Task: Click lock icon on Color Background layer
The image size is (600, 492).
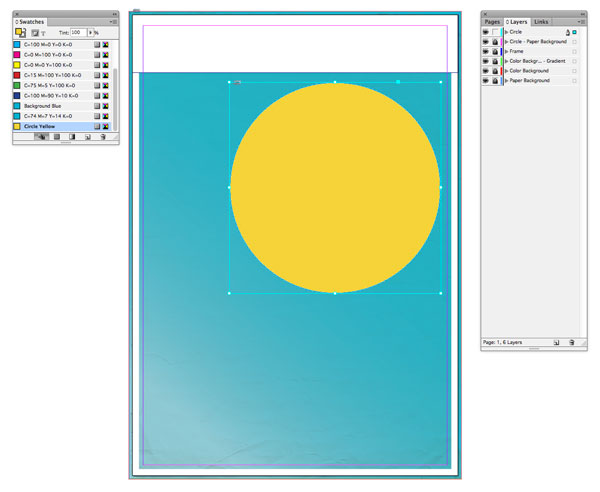Action: 495,71
